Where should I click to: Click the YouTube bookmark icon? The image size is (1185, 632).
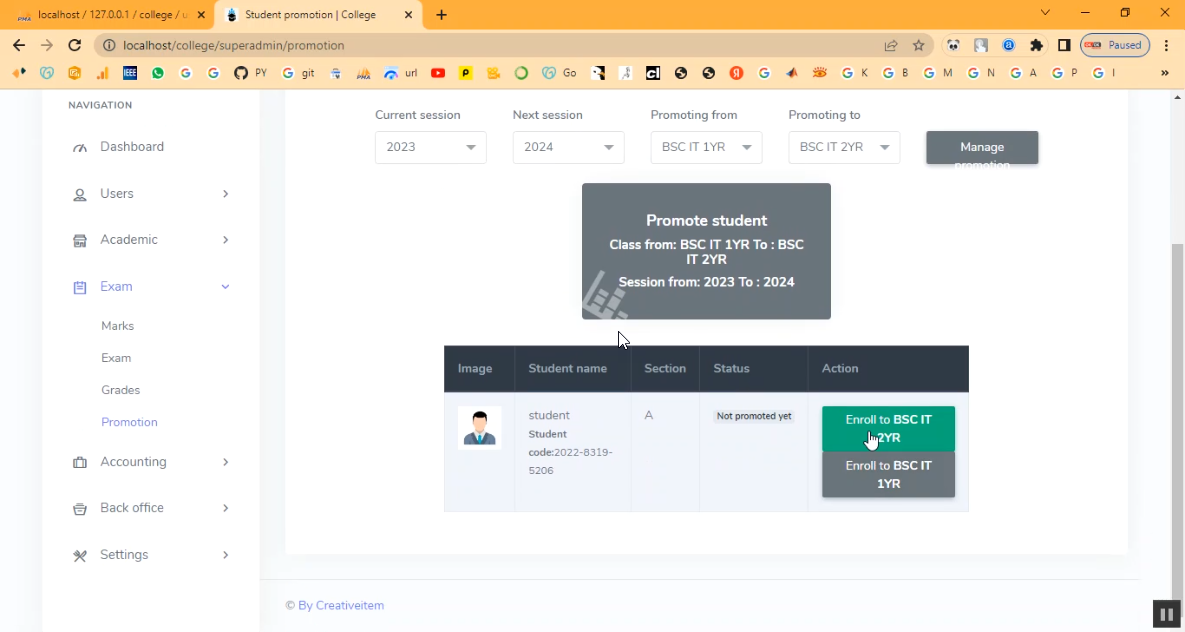[438, 73]
